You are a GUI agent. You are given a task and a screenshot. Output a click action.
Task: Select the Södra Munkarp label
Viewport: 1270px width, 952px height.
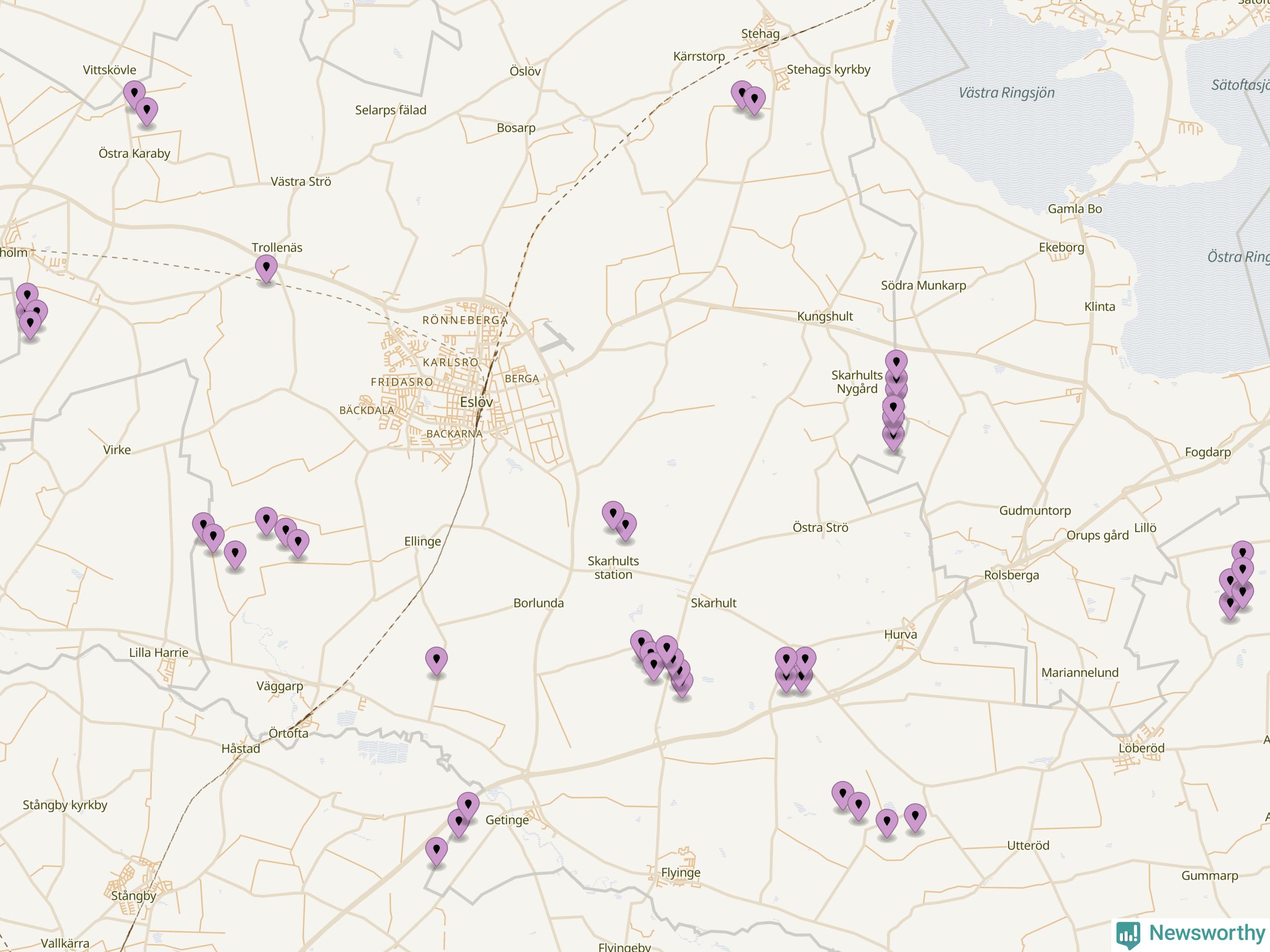pos(923,285)
